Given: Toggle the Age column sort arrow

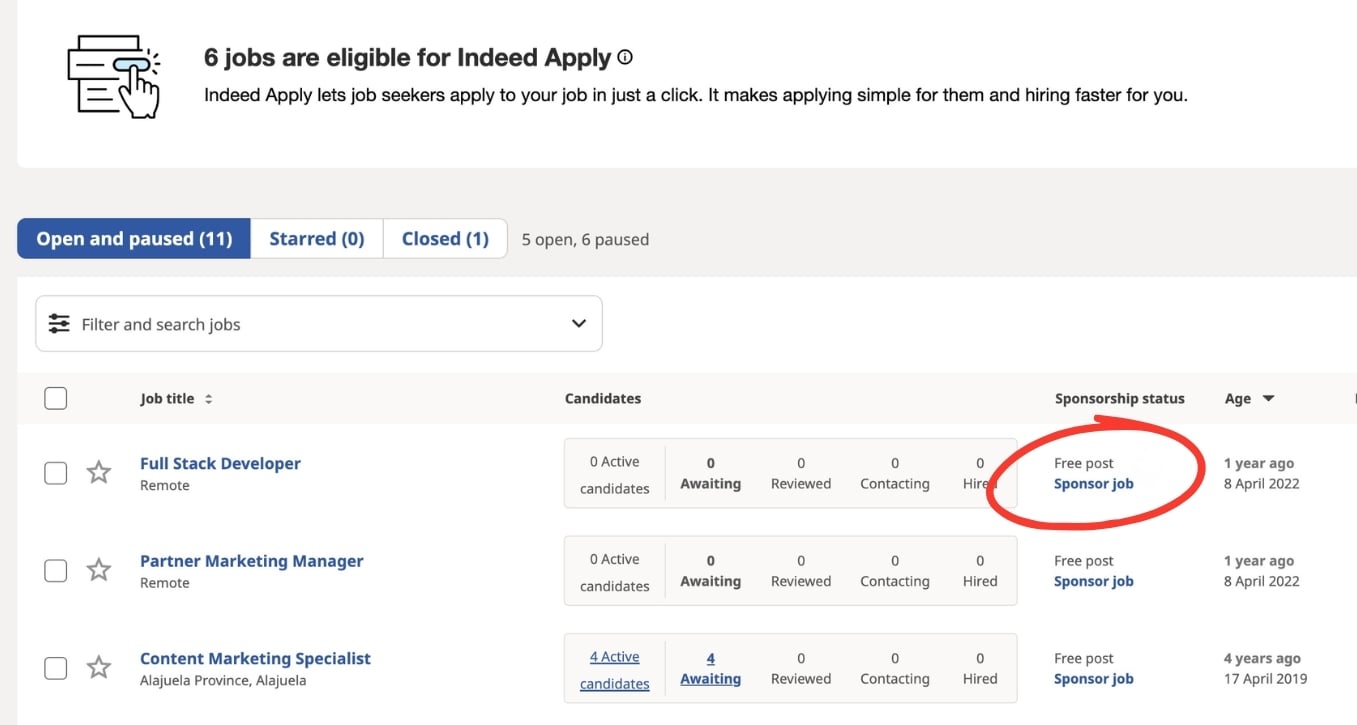Looking at the screenshot, I should (x=1268, y=399).
